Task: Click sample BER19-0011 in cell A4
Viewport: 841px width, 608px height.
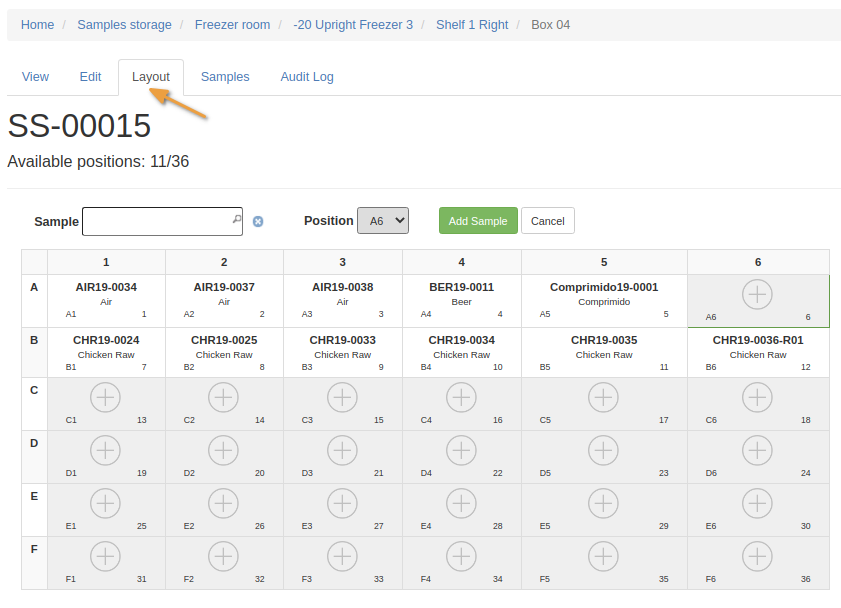Action: pyautogui.click(x=461, y=287)
